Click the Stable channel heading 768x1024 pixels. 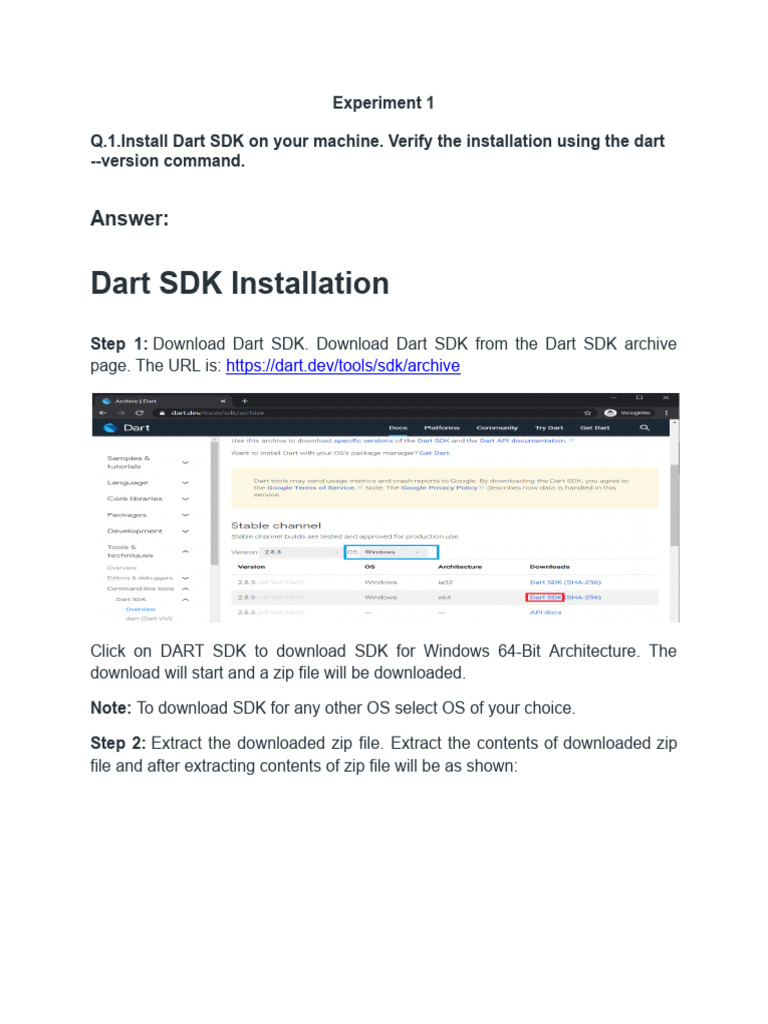pyautogui.click(x=276, y=525)
